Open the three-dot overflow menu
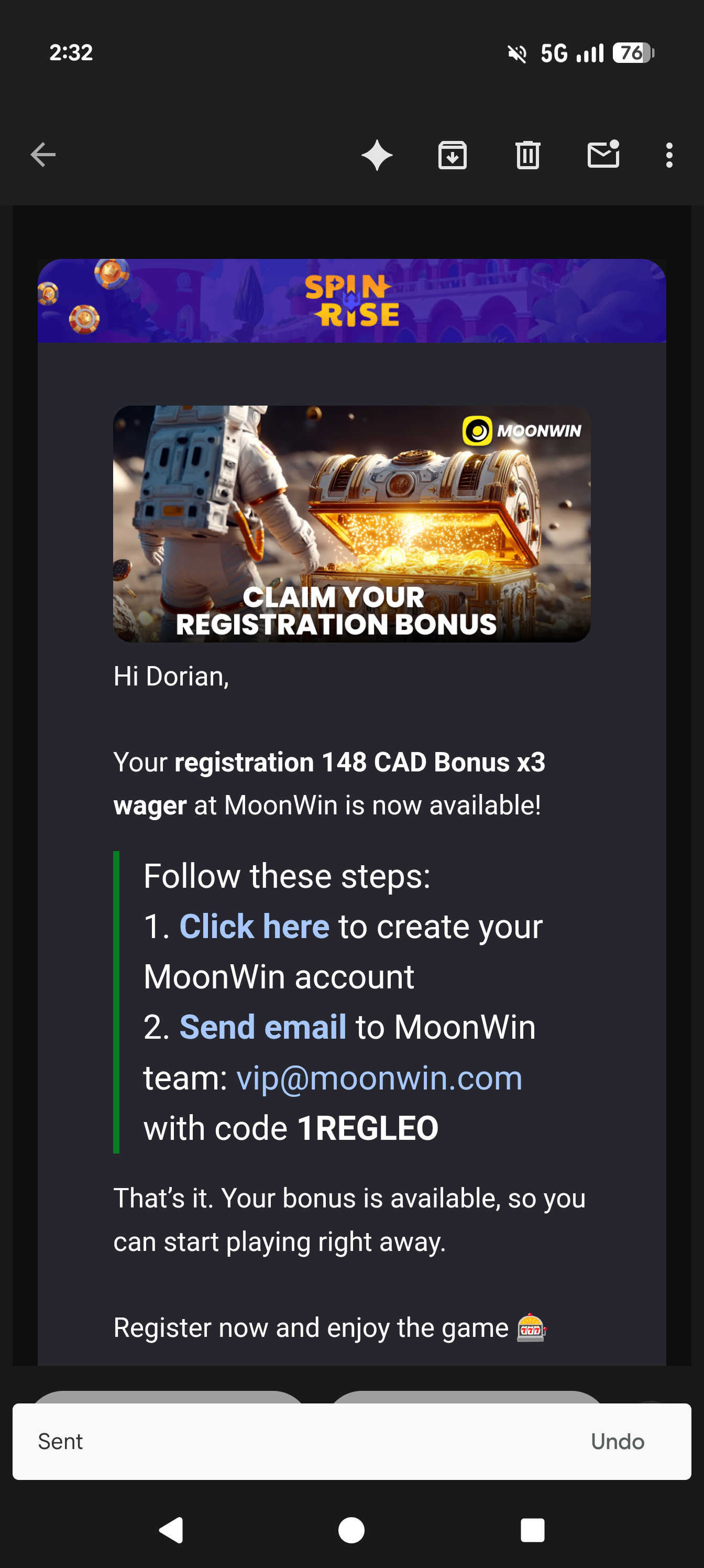Image resolution: width=704 pixels, height=1568 pixels. point(669,155)
